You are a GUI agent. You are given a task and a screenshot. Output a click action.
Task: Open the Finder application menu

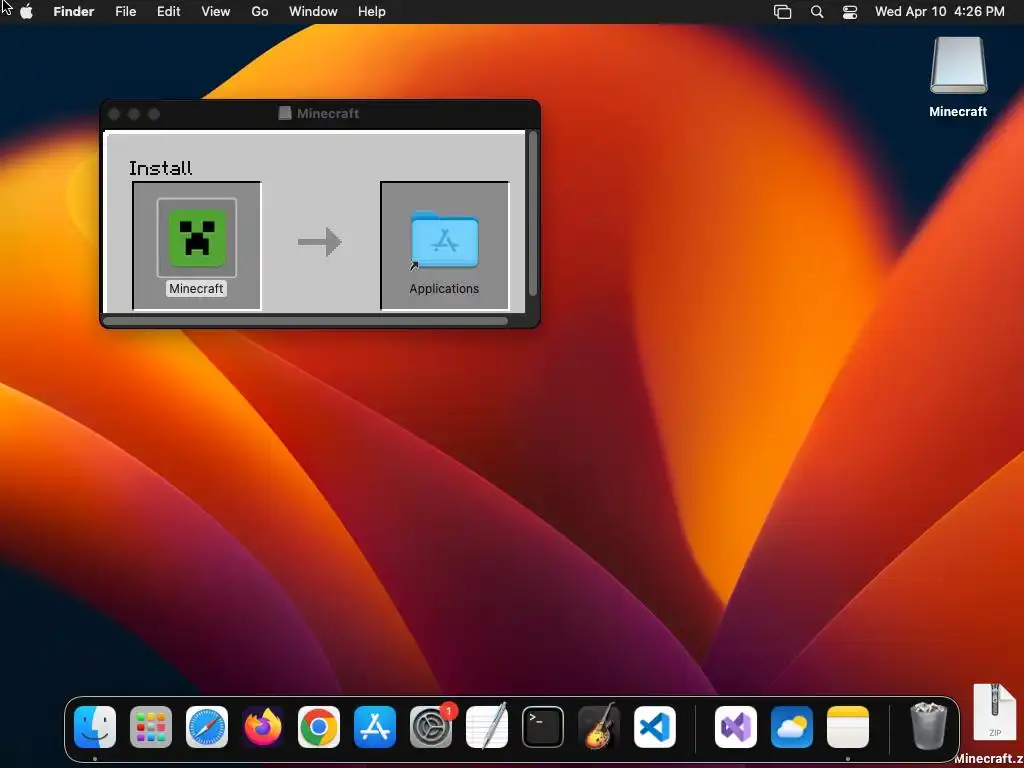[74, 12]
